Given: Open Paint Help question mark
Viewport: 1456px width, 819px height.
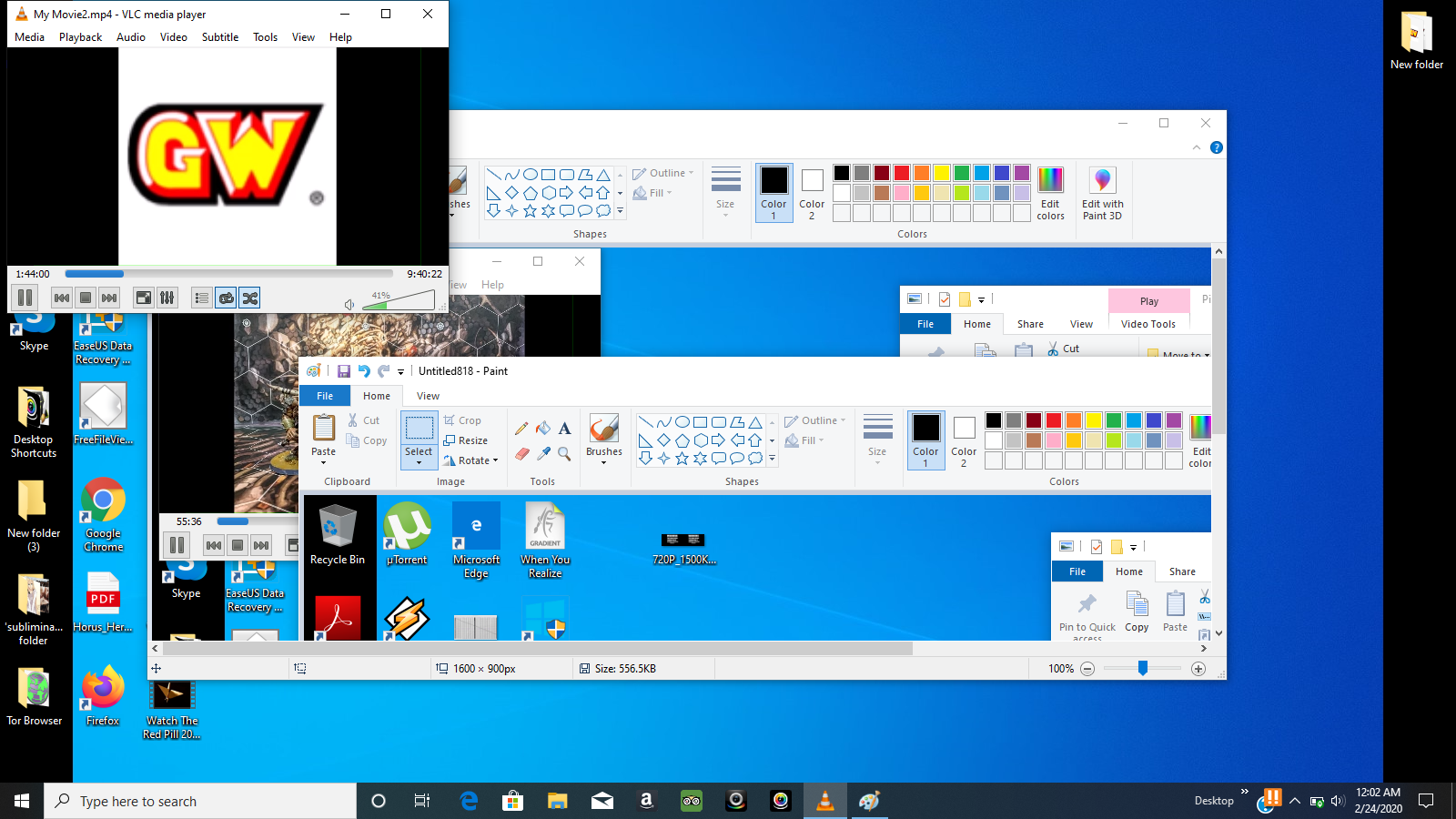Looking at the screenshot, I should (1217, 147).
